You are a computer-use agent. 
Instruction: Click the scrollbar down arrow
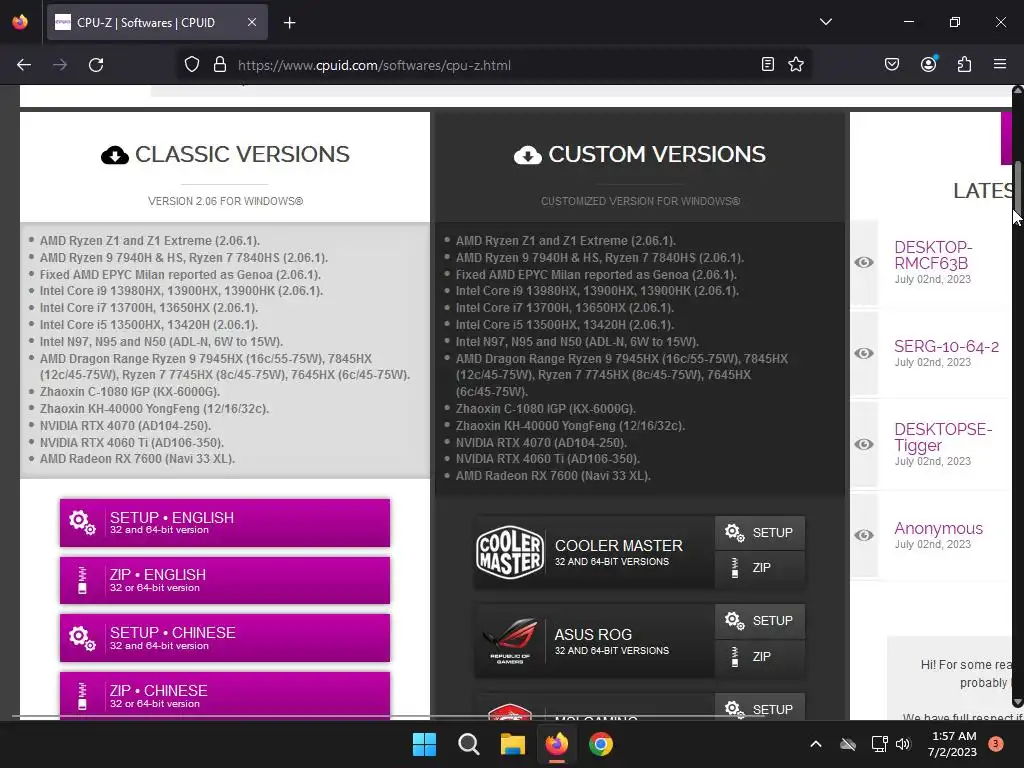(x=1017, y=702)
